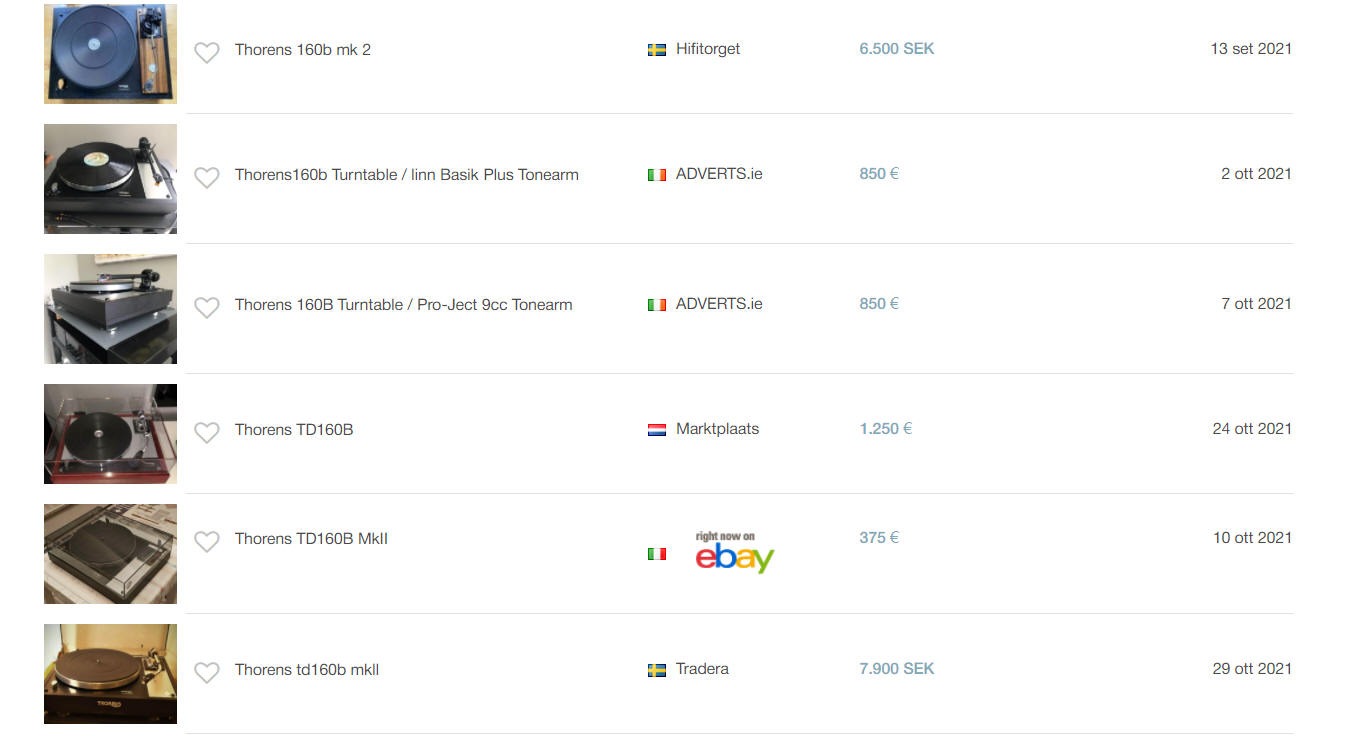1353x736 pixels.
Task: Open thumbnail of Thorens 160b mk 2
Action: 110,54
